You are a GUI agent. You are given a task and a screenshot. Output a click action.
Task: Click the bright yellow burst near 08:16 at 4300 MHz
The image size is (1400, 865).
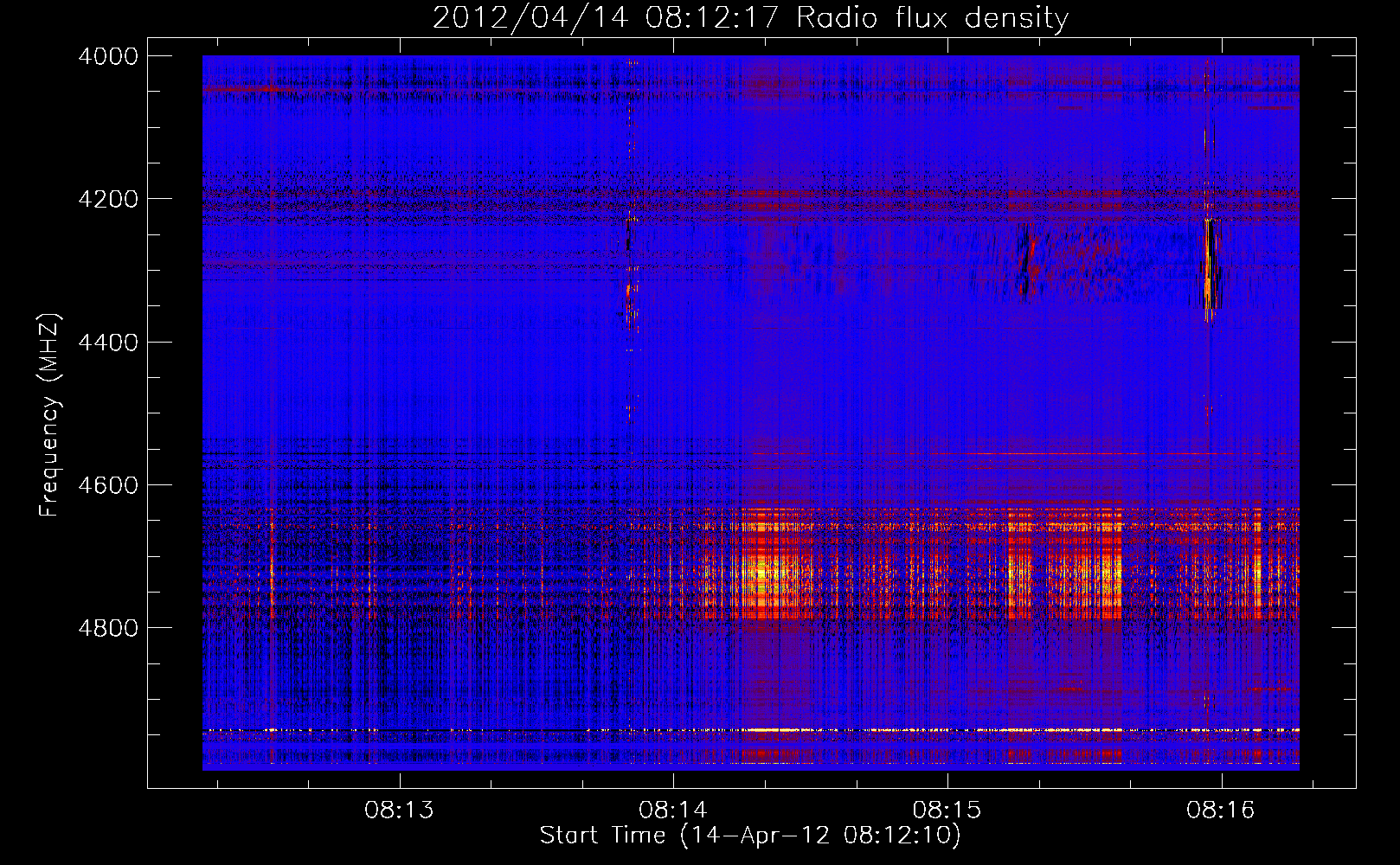tap(1209, 264)
